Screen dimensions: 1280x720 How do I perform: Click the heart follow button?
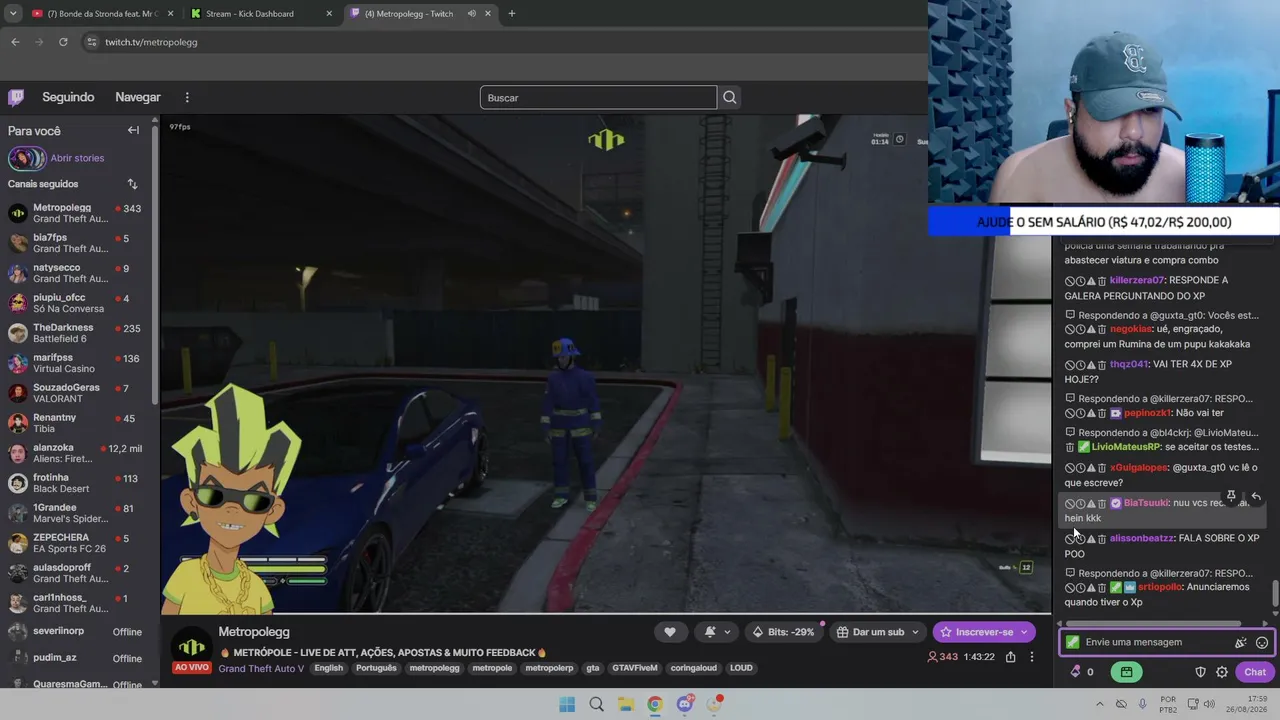click(670, 632)
